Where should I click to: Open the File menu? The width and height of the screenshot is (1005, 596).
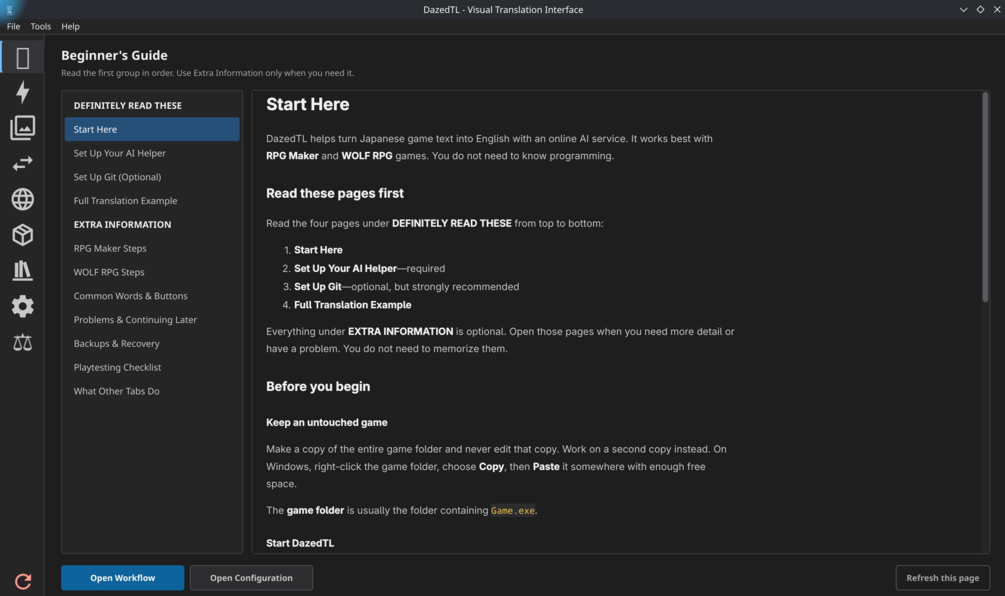[13, 26]
